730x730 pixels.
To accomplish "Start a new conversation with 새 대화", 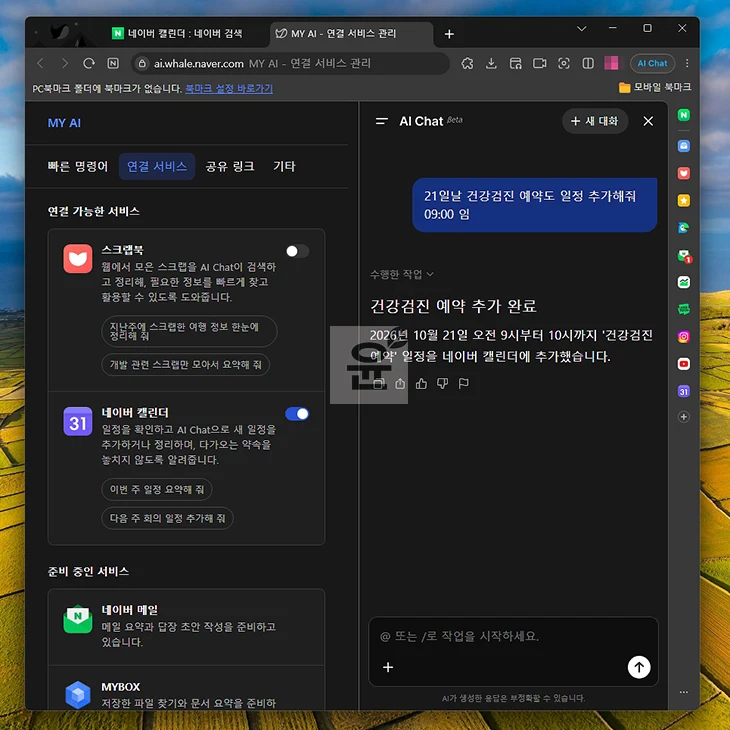I will (595, 121).
